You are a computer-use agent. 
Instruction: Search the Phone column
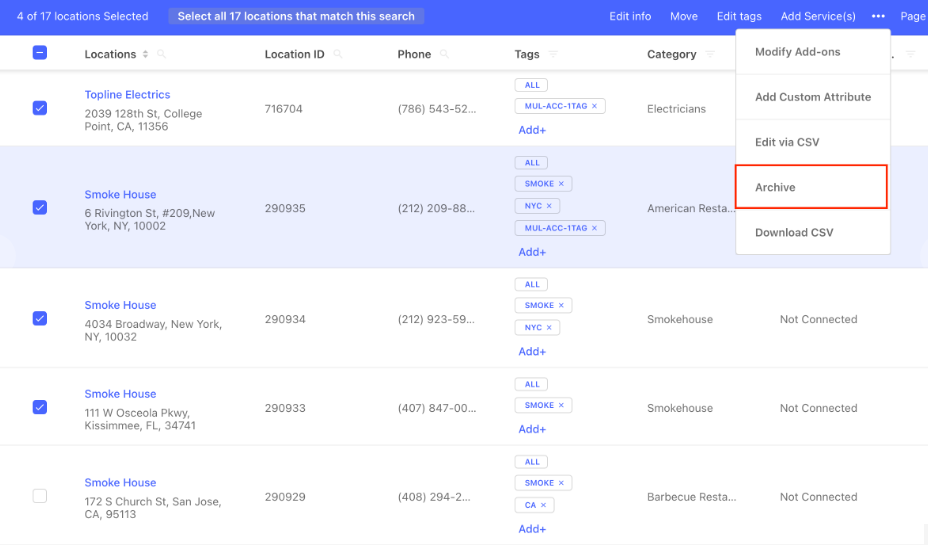(x=444, y=54)
